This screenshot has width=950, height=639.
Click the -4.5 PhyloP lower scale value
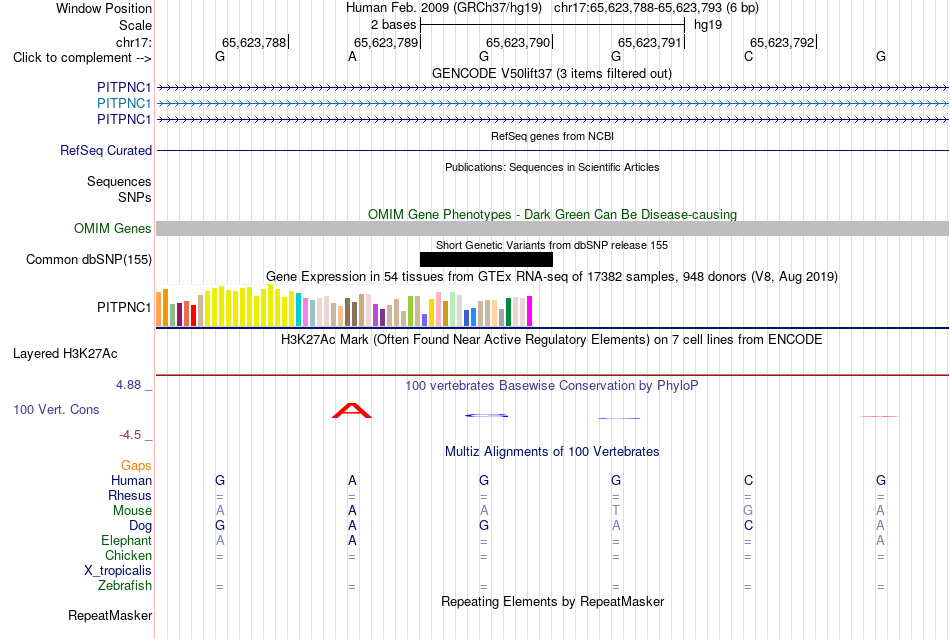[130, 435]
